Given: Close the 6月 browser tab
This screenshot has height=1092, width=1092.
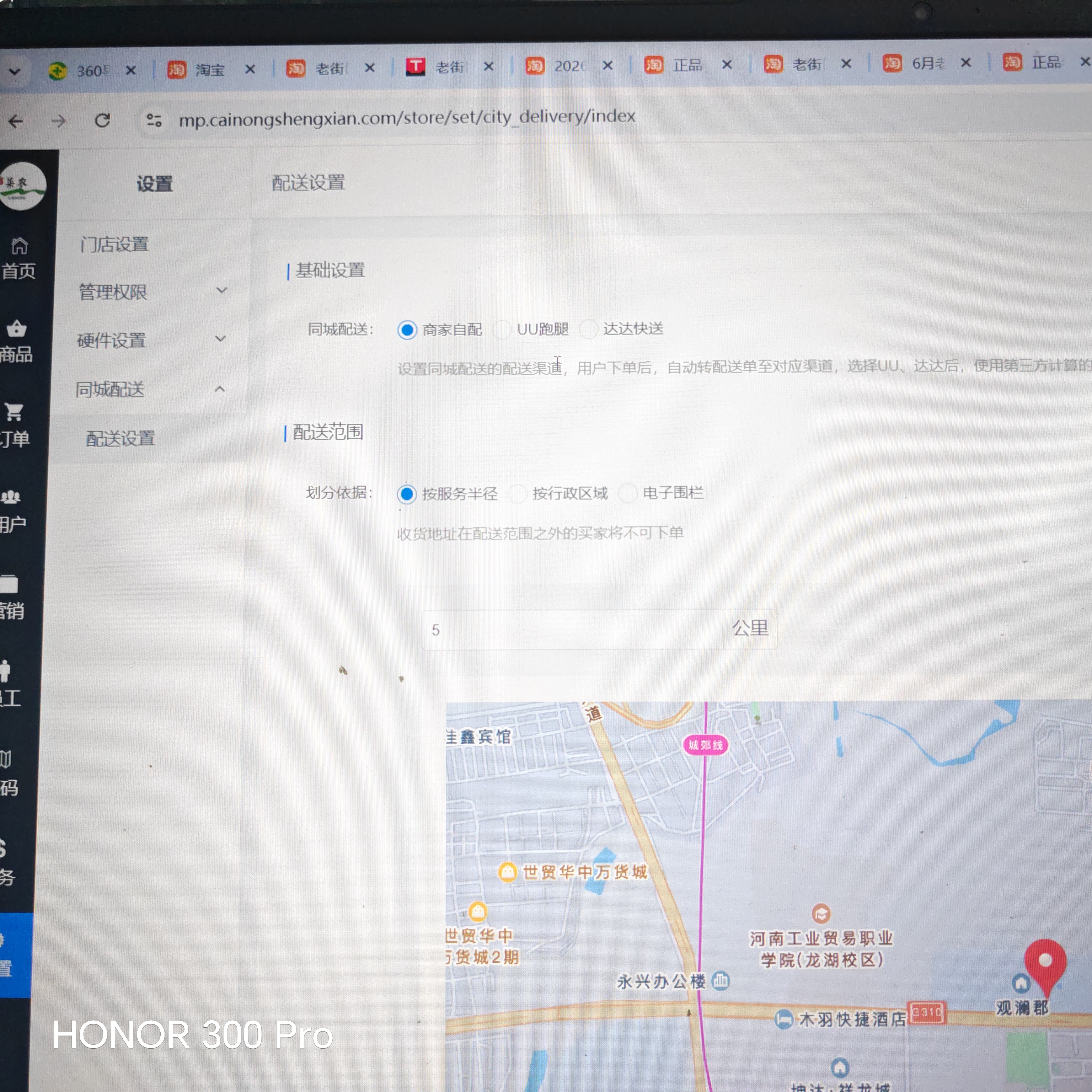Looking at the screenshot, I should [966, 63].
